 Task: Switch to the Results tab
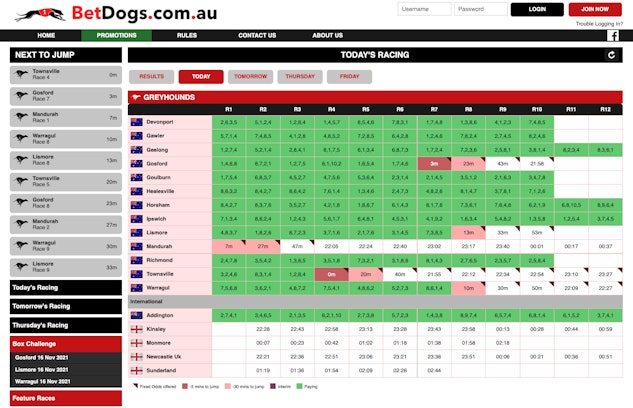pos(151,77)
